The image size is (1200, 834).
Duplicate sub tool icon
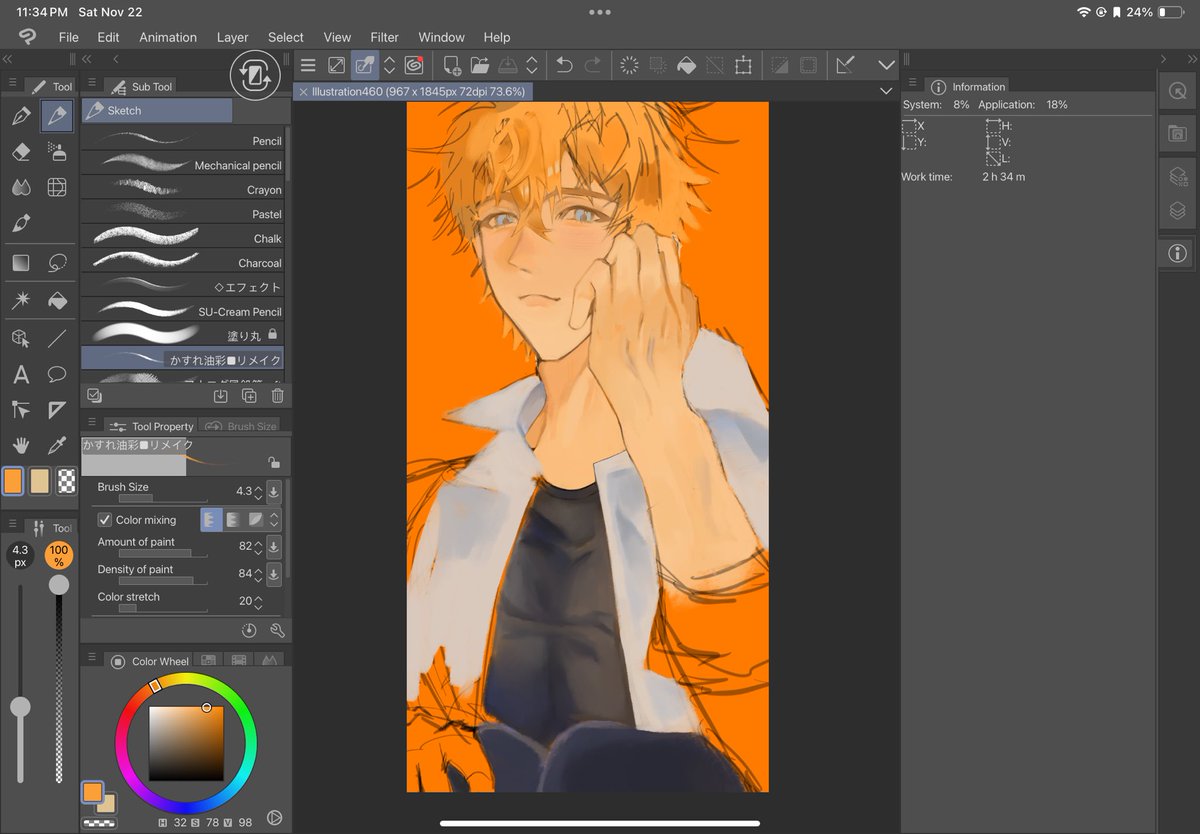pyautogui.click(x=249, y=395)
